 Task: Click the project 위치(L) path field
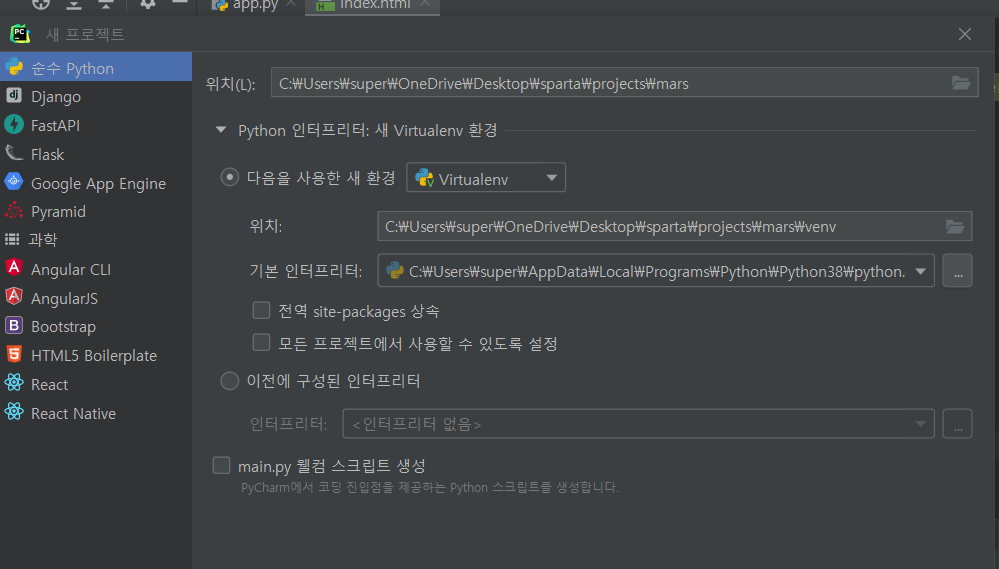pyautogui.click(x=624, y=83)
